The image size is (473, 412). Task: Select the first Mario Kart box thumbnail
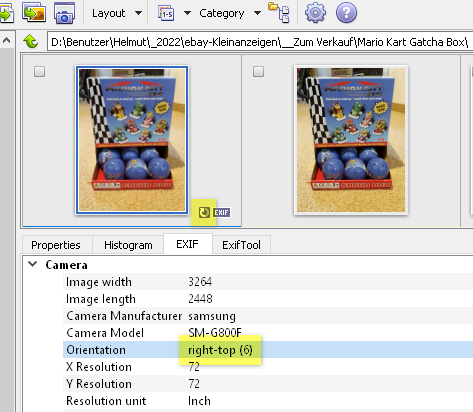[x=132, y=140]
